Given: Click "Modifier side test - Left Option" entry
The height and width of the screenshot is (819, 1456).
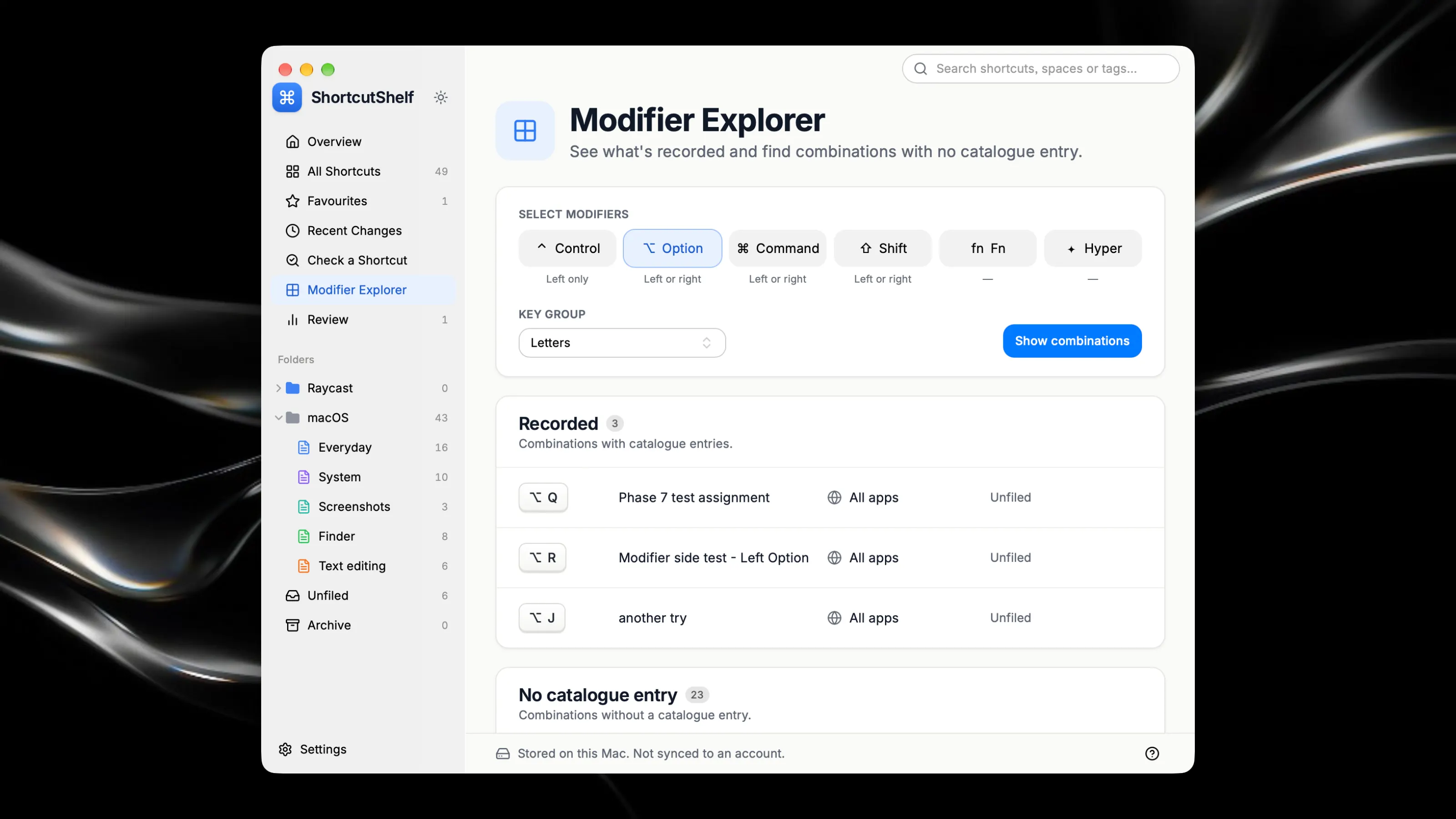Looking at the screenshot, I should [x=713, y=557].
